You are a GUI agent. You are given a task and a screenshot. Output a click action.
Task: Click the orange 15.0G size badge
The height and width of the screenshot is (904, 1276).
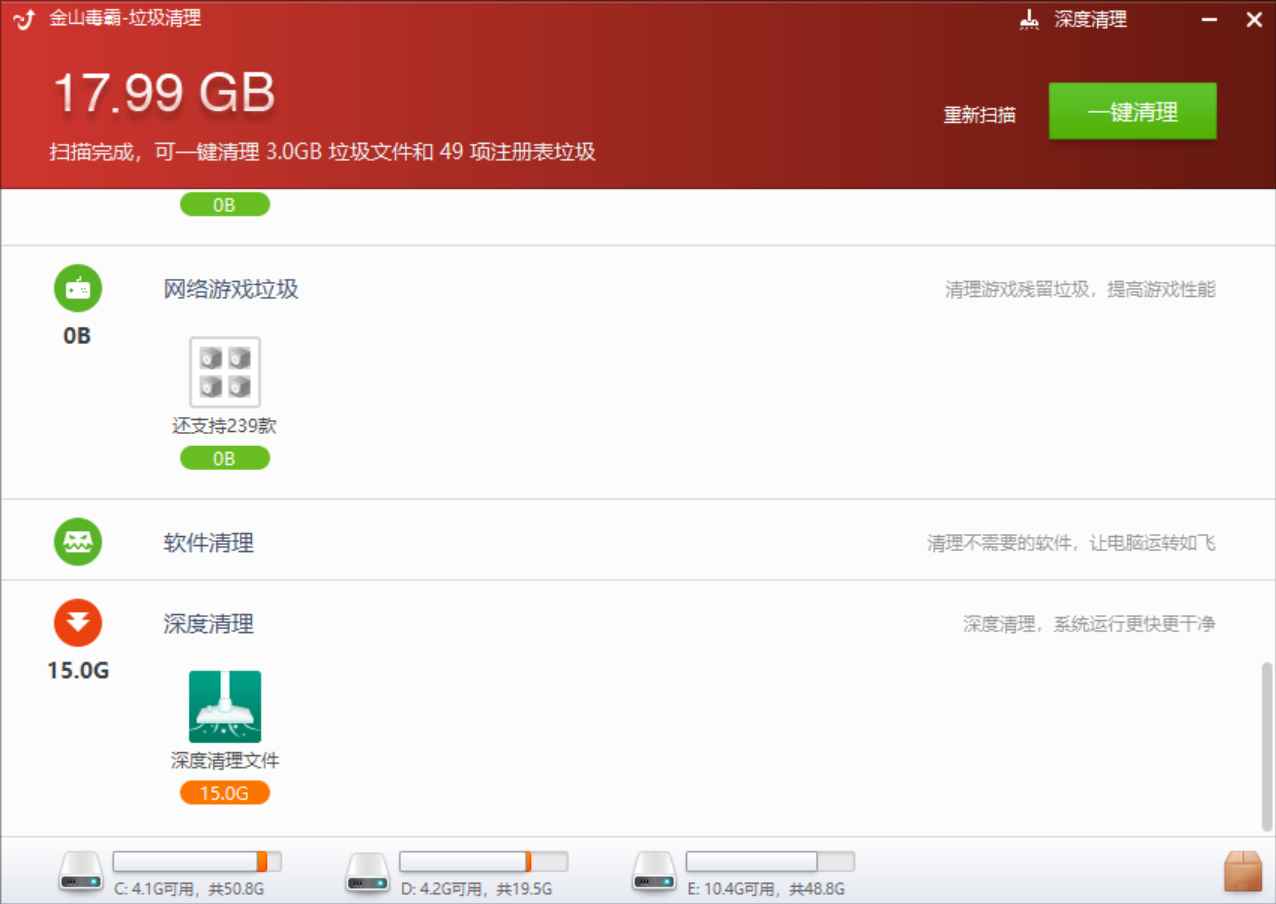(224, 792)
